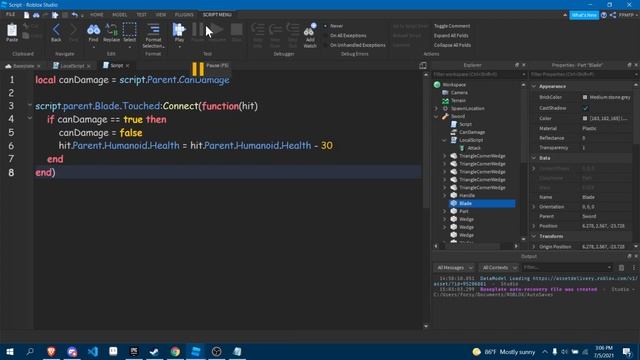
Task: Expand the SpawnLocation tree item
Action: [436, 109]
